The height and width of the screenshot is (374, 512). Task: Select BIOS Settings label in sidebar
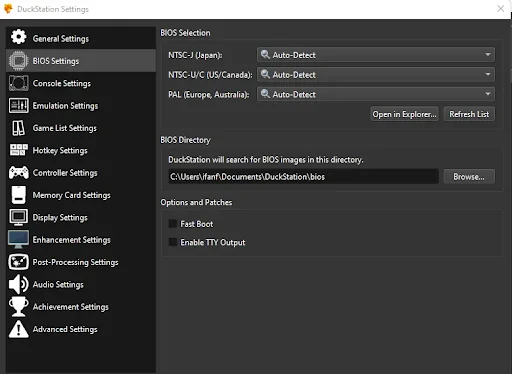(x=56, y=61)
